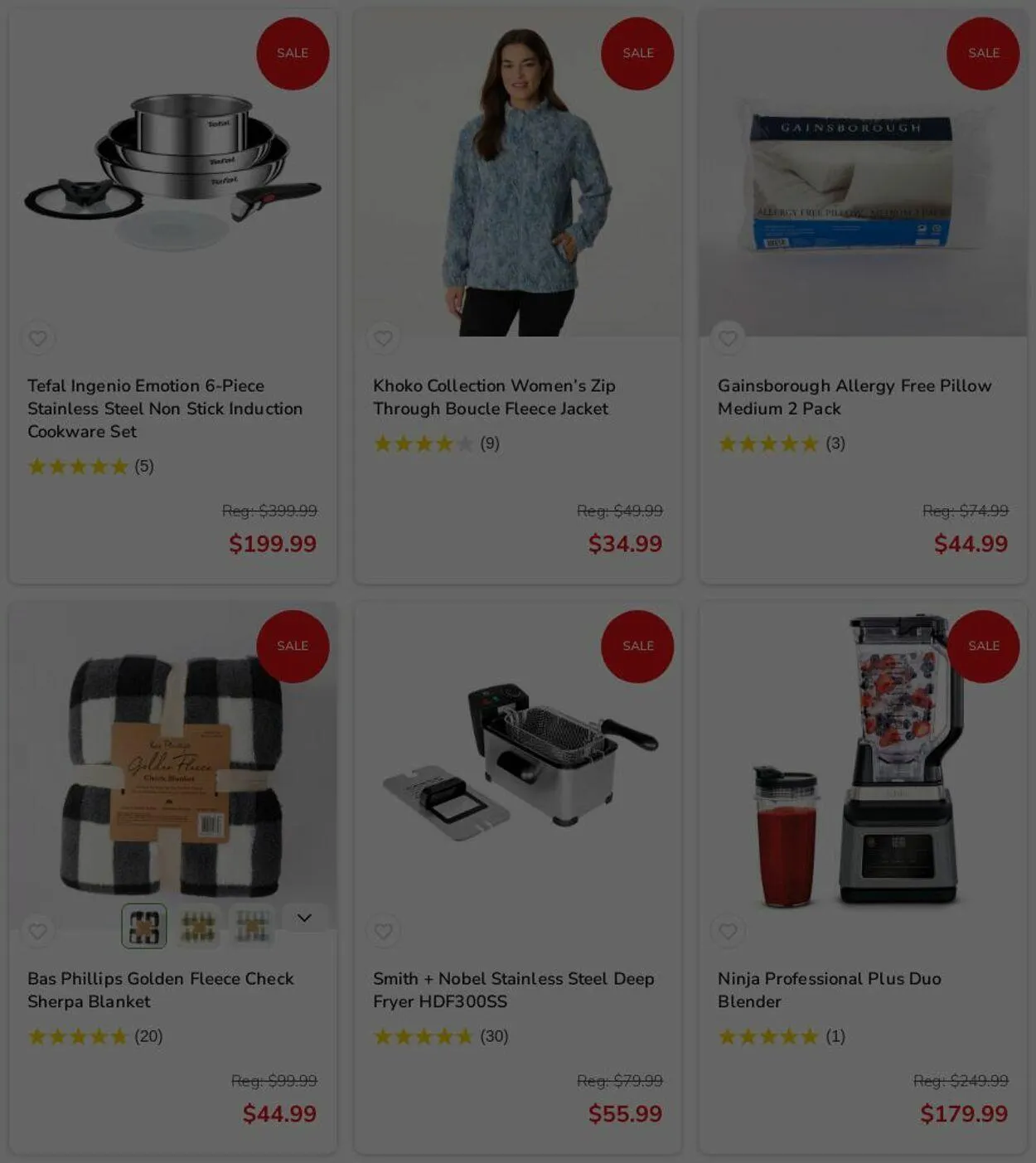Select black and white check blanket swatch

[144, 926]
